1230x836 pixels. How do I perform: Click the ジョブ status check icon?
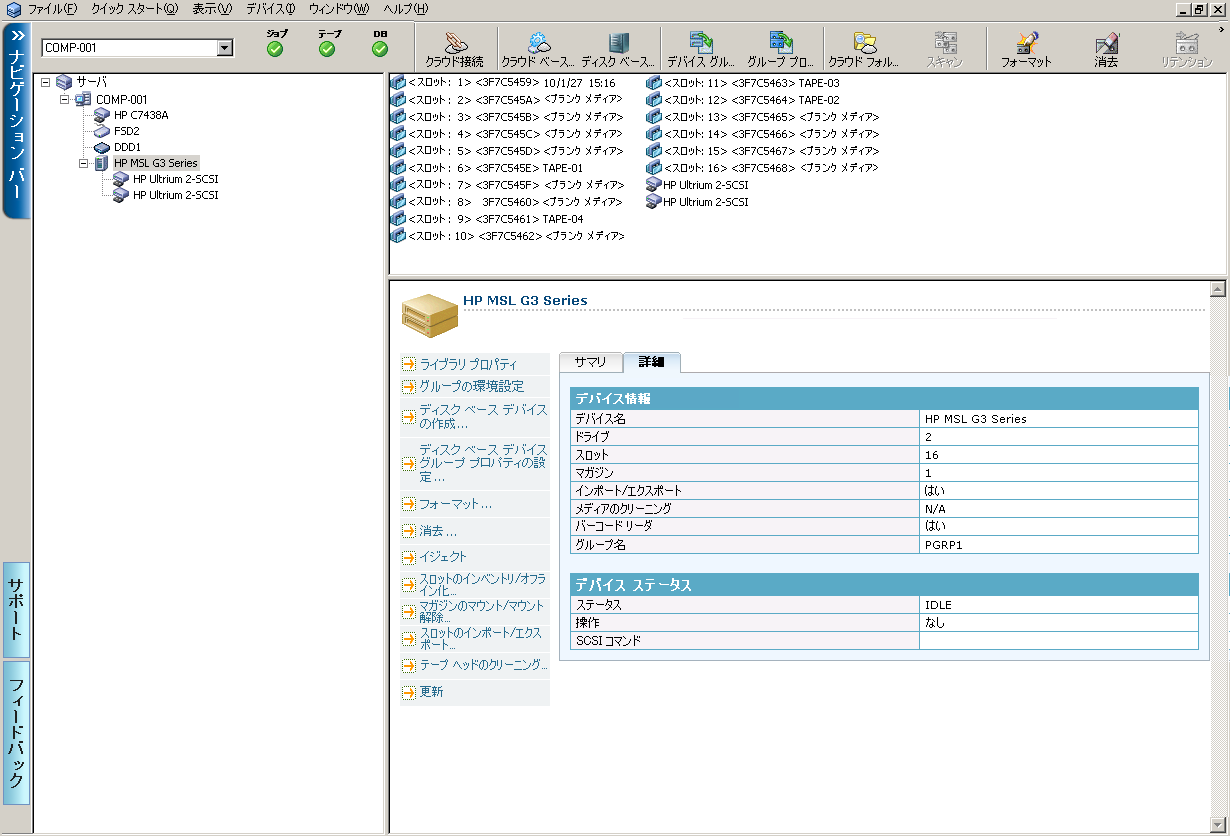[275, 49]
